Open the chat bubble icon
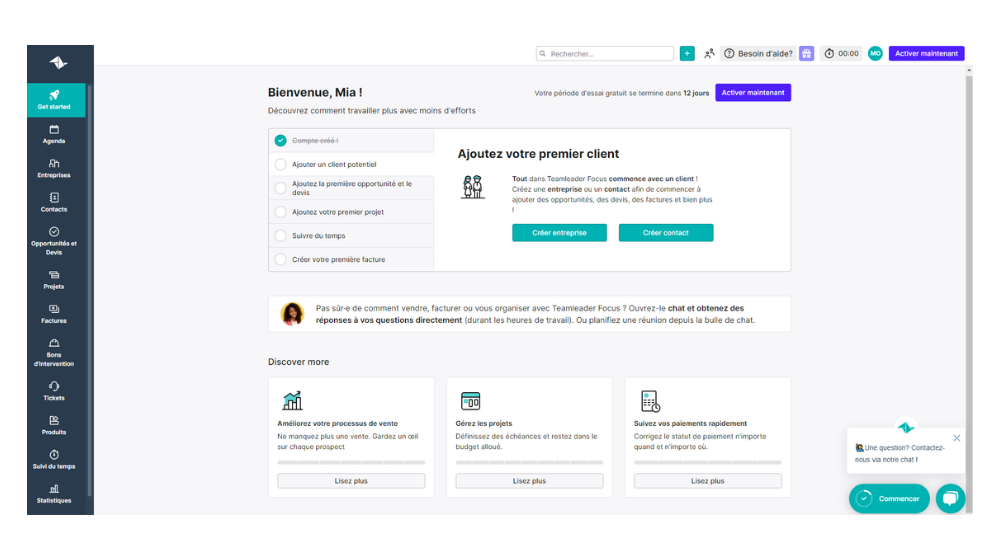Screen dimensions: 1000x560 pyautogui.click(x=950, y=499)
